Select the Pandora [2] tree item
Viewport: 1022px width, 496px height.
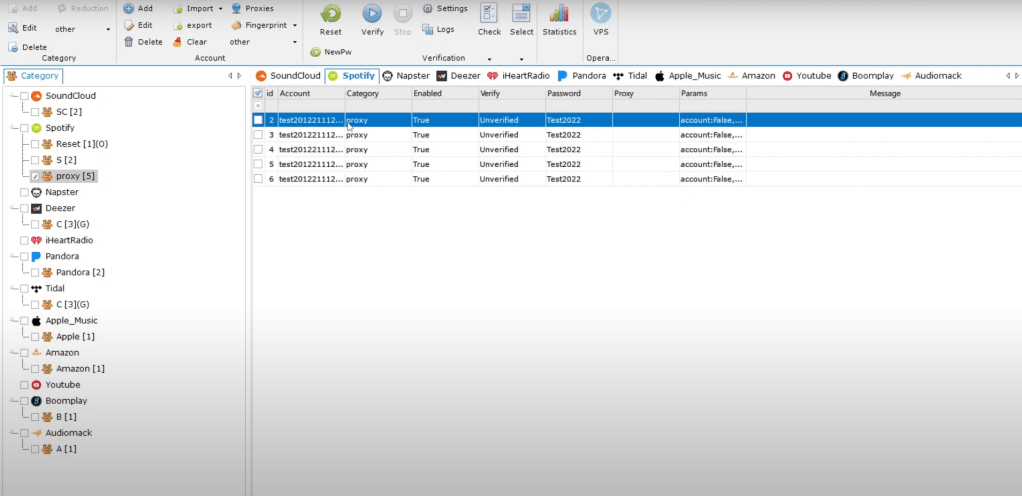[x=79, y=272]
